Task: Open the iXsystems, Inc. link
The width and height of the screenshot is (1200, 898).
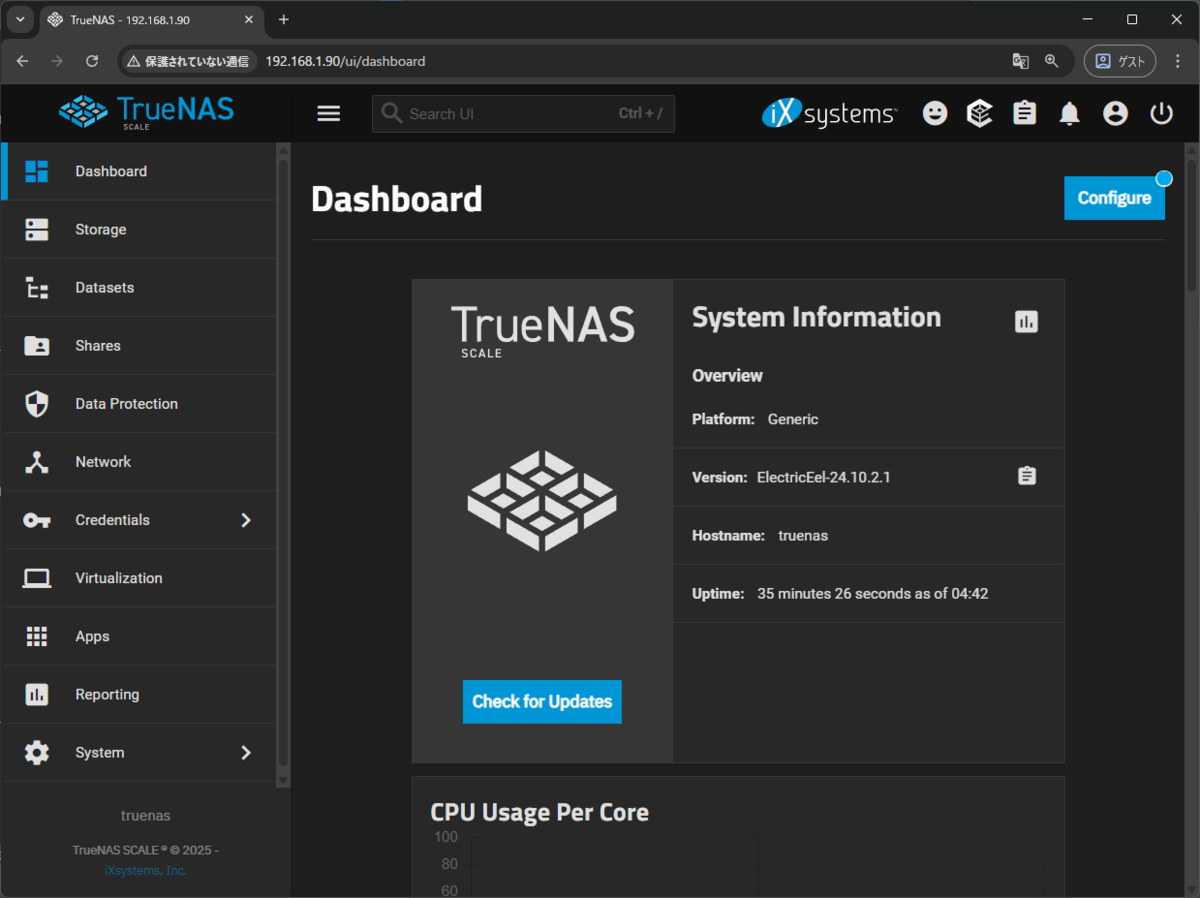Action: click(145, 870)
